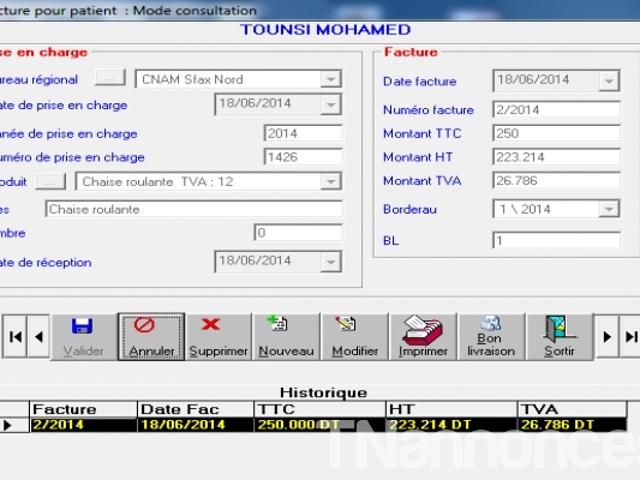Create new invoice with Nouveau

coord(286,337)
